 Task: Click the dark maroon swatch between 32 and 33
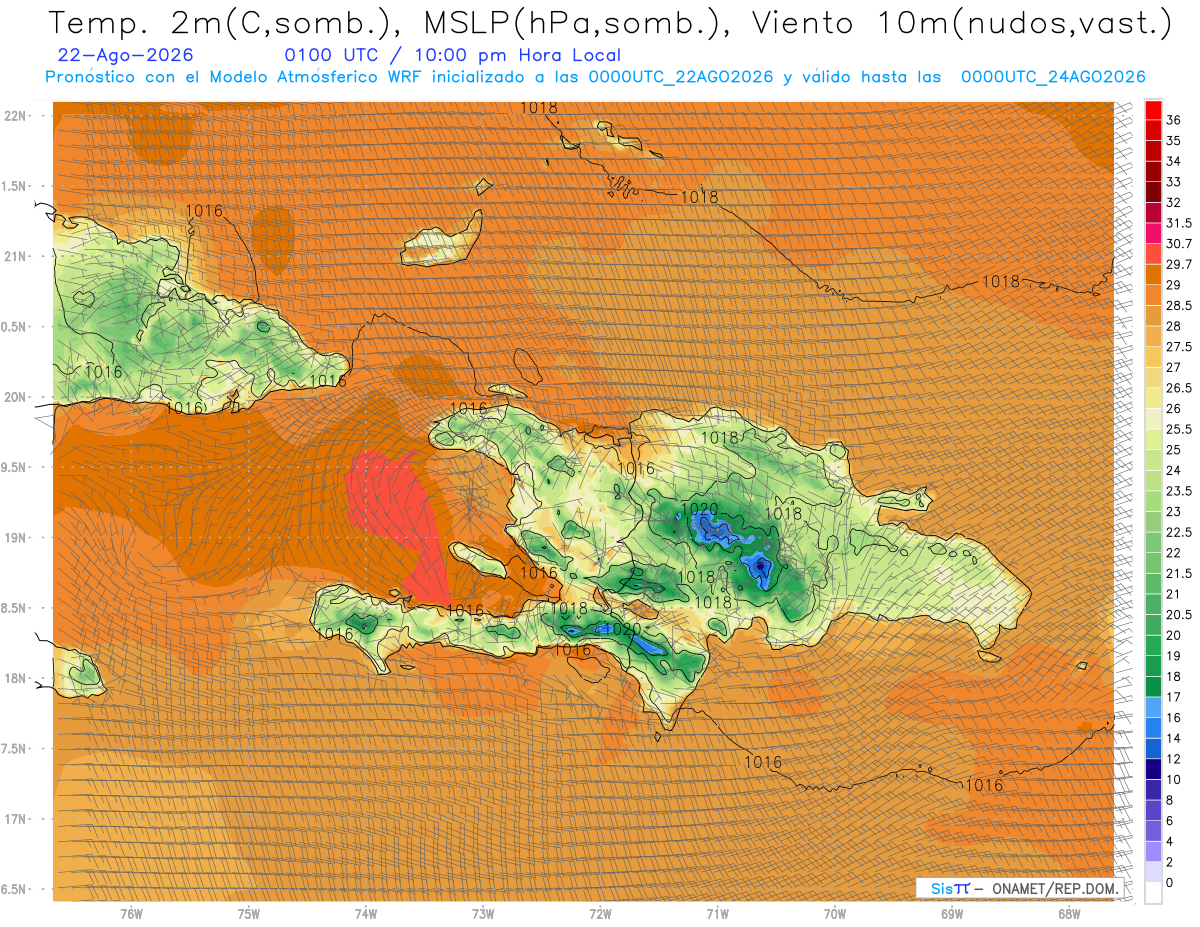point(1153,192)
